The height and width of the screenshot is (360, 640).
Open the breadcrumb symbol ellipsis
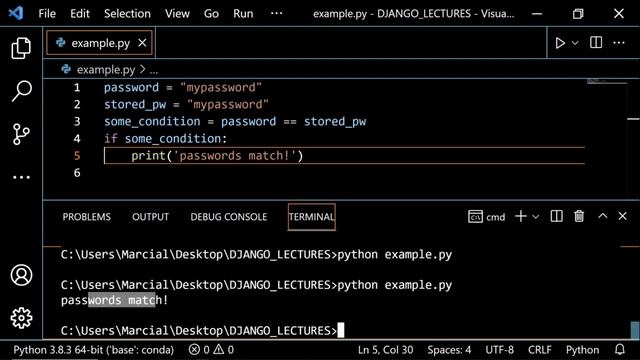click(x=153, y=71)
